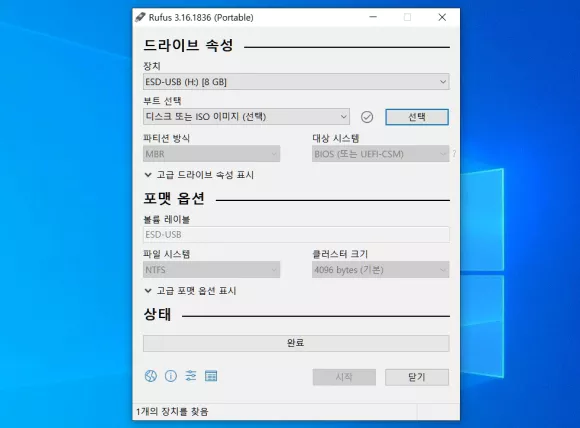This screenshot has height=428, width=580.
Task: Open the 4096 bytes cluster size dropdown
Action: point(380,270)
